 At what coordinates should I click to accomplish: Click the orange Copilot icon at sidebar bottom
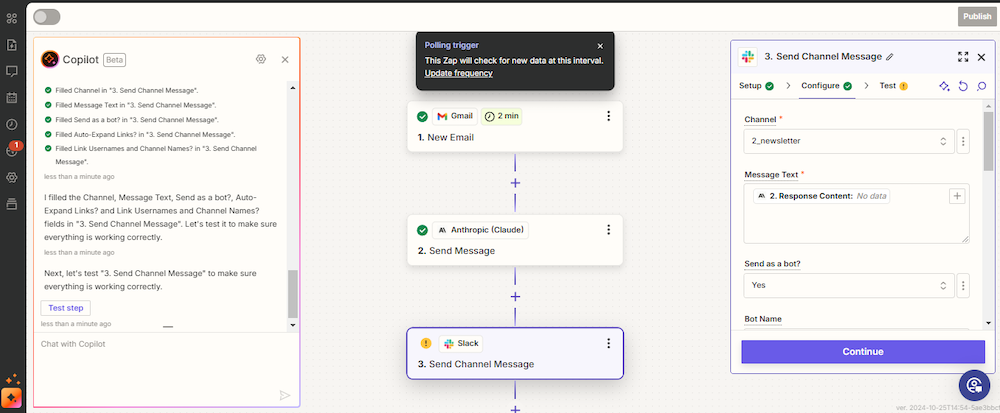point(11,398)
